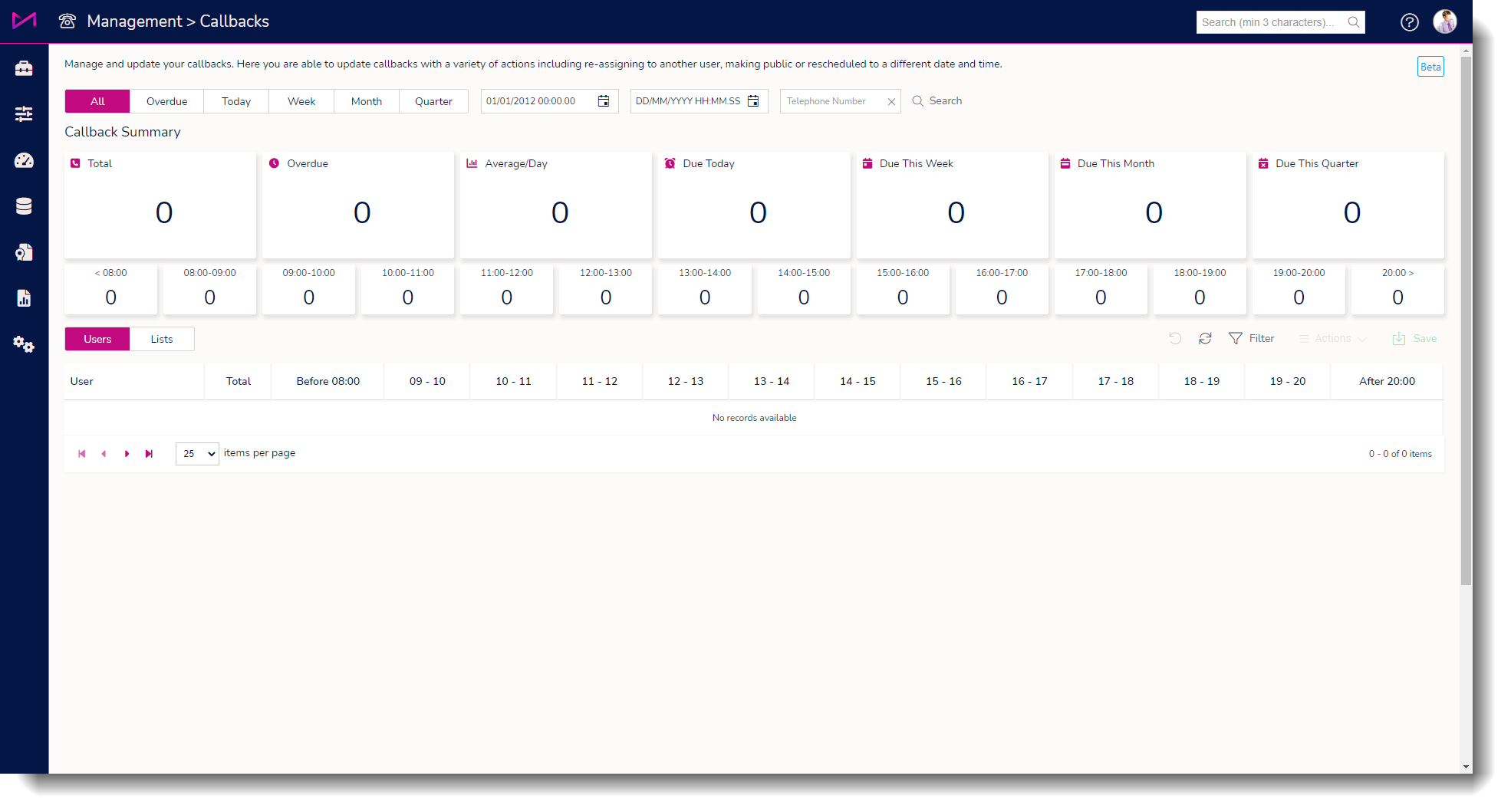Open the database sidebar icon
1511x812 pixels.
pyautogui.click(x=24, y=206)
